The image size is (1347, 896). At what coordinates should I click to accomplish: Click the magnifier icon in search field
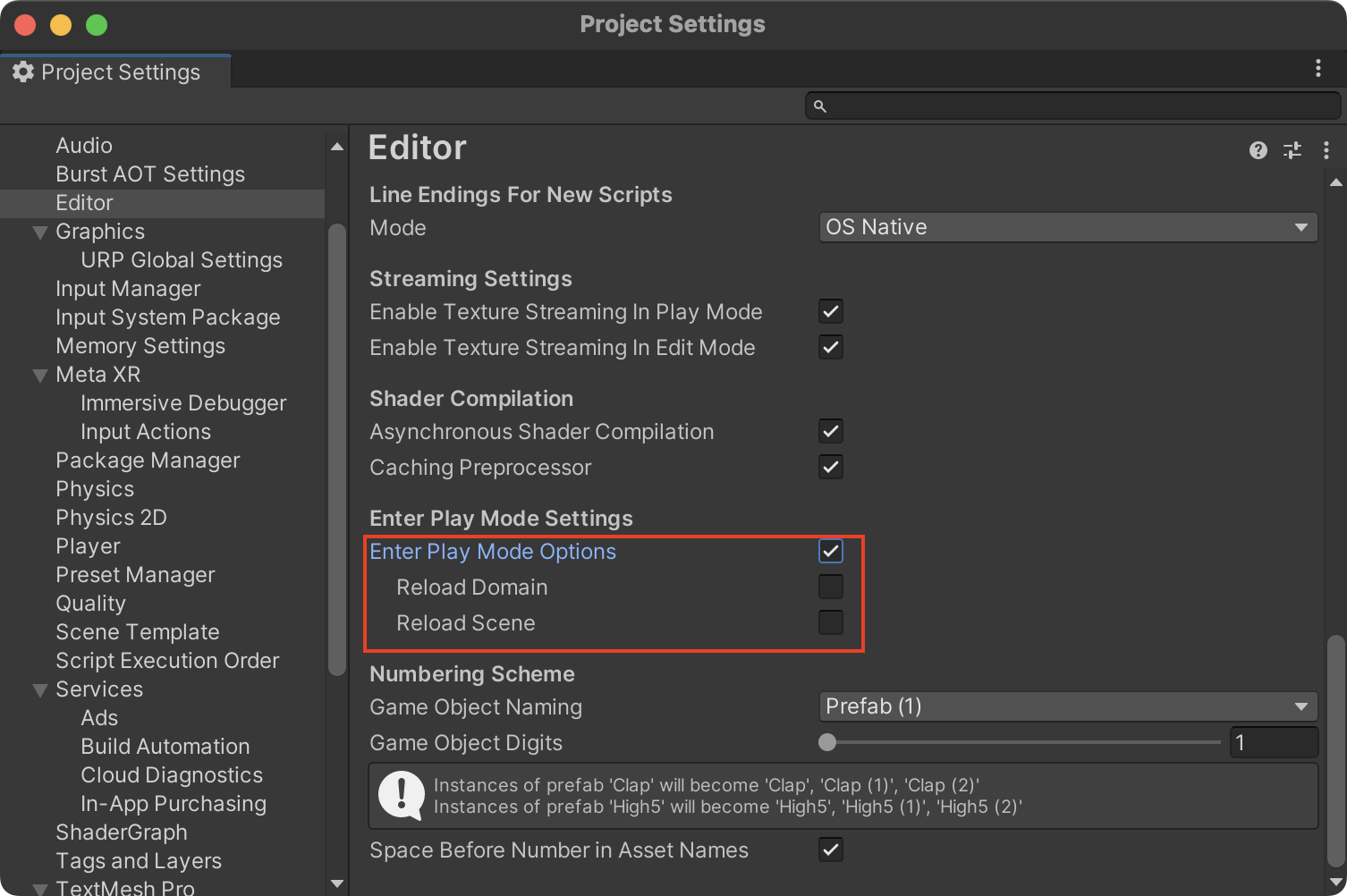pyautogui.click(x=819, y=106)
